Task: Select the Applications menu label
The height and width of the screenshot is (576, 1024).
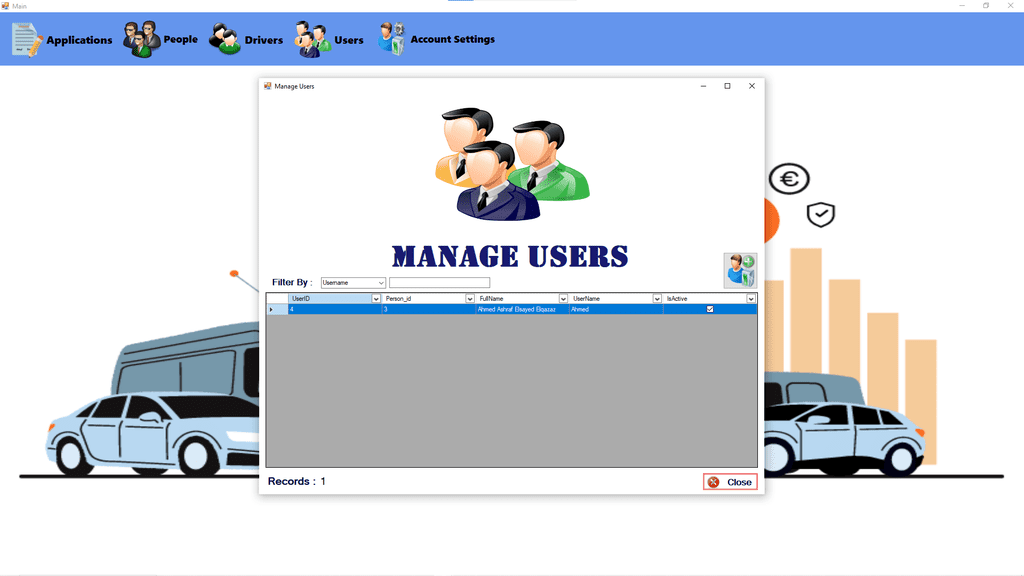Action: [x=79, y=40]
